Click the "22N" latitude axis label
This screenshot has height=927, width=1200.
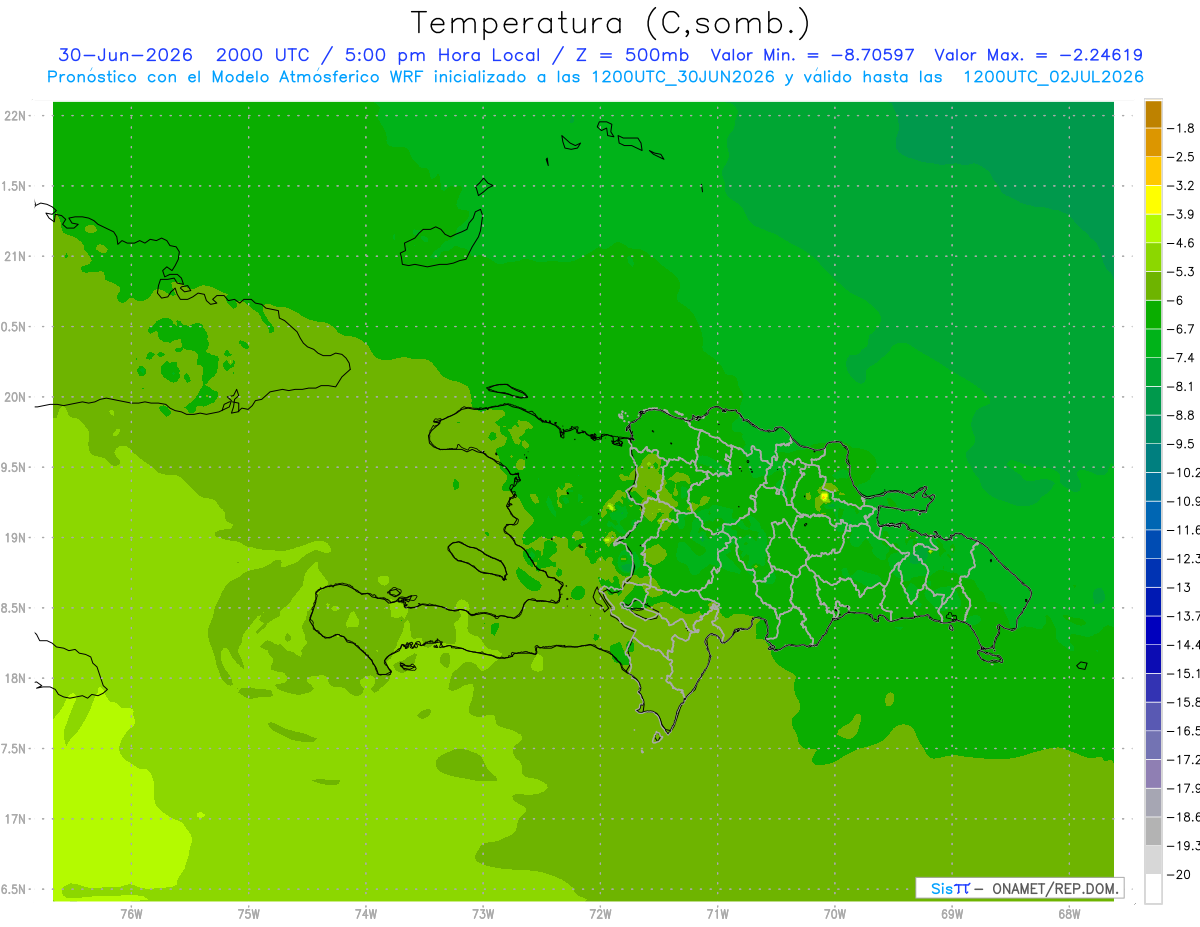pos(17,116)
